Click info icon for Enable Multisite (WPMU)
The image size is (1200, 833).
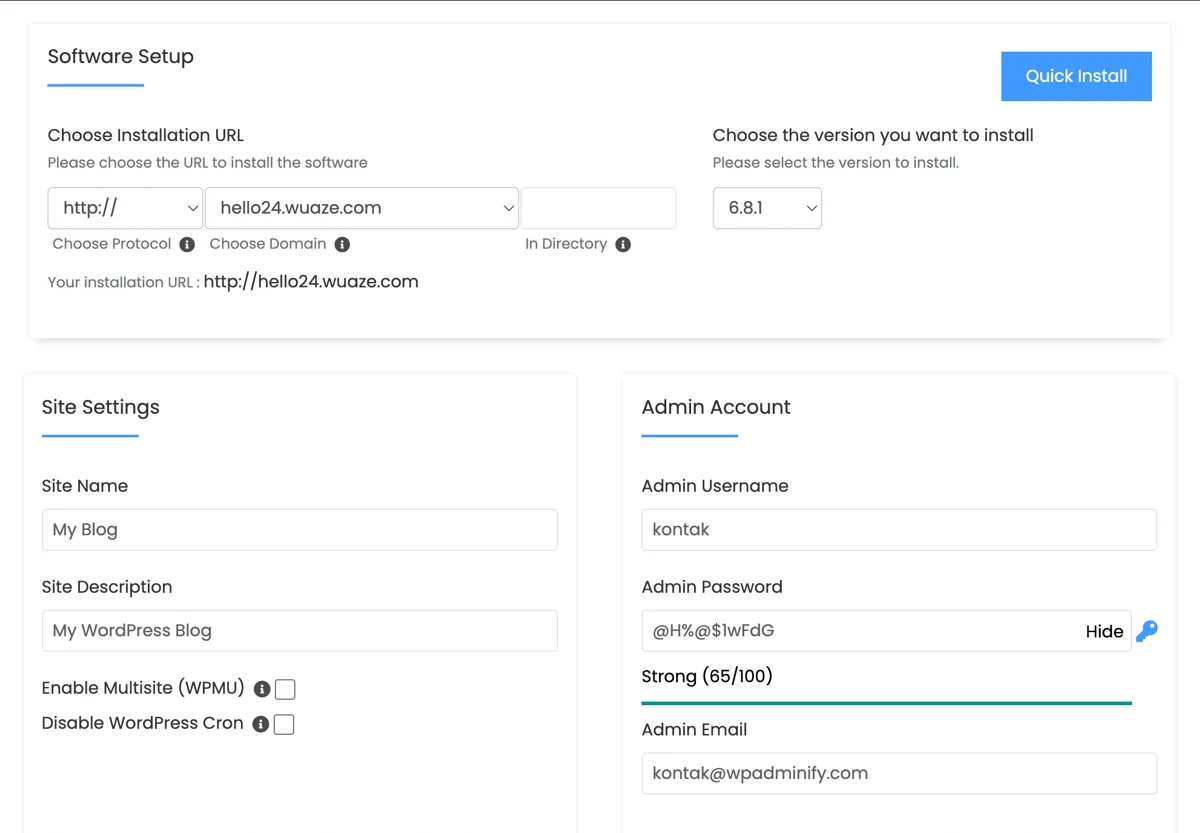point(262,689)
